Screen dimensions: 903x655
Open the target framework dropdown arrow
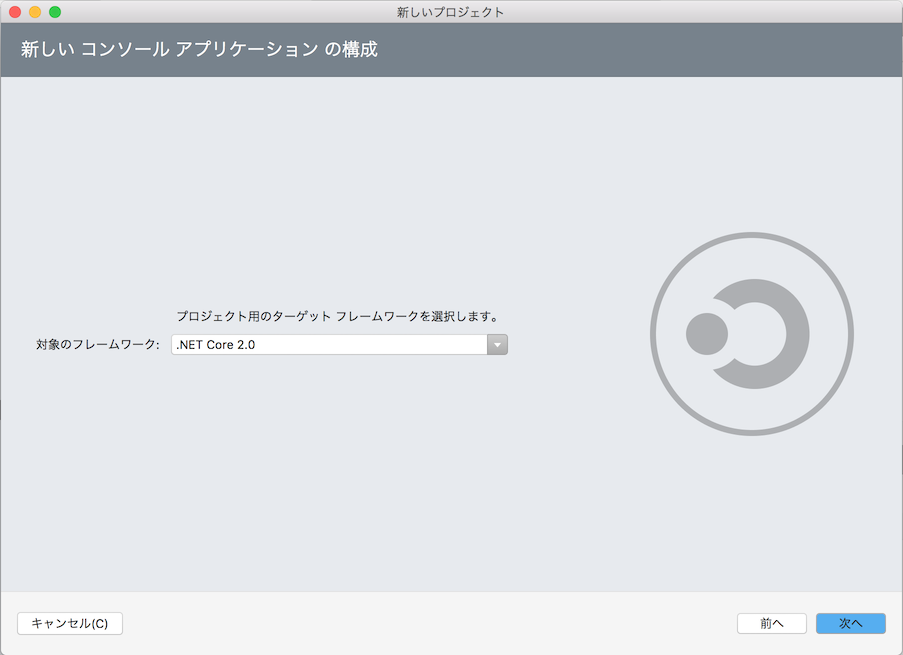[497, 344]
